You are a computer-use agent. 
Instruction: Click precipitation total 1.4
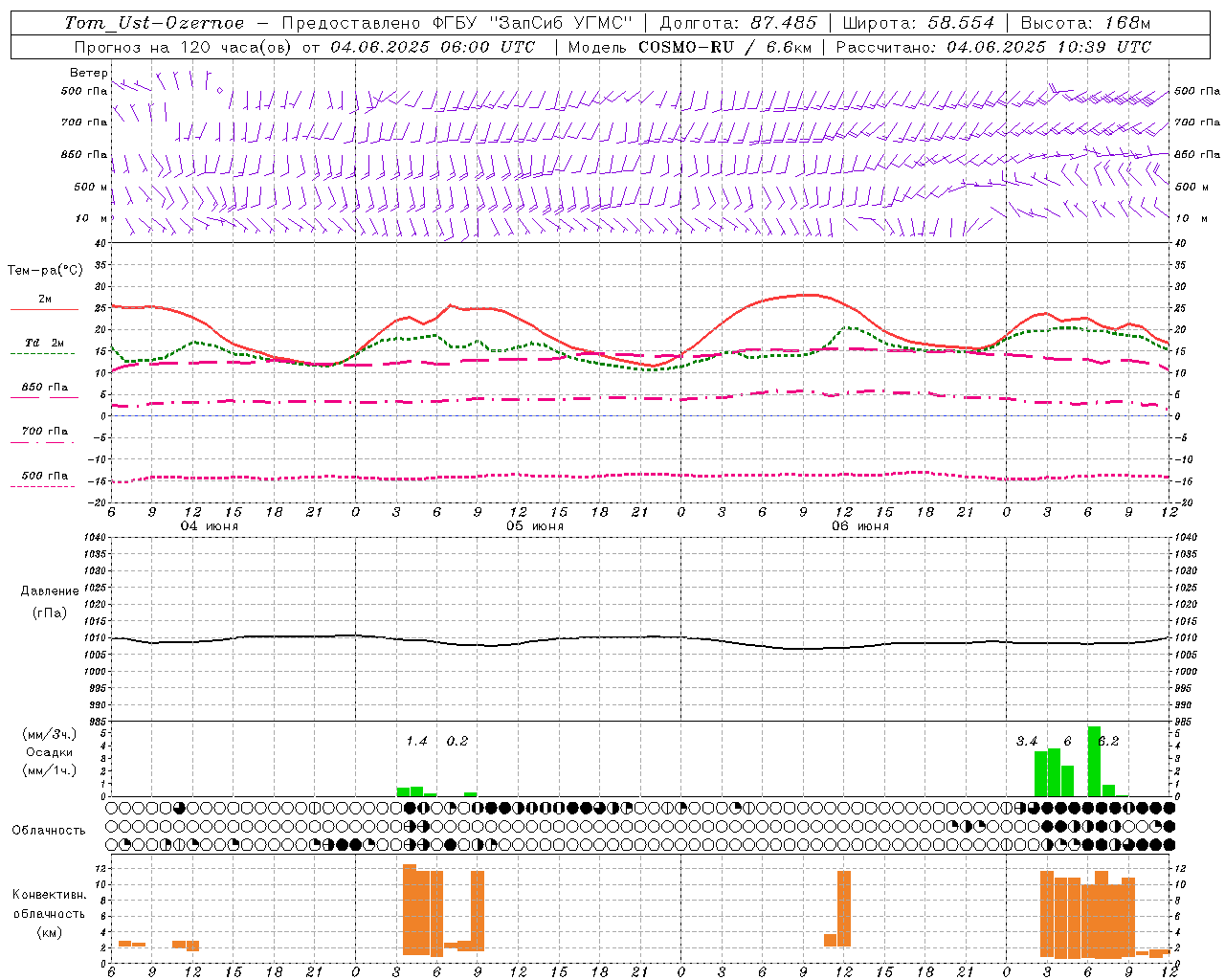(416, 742)
